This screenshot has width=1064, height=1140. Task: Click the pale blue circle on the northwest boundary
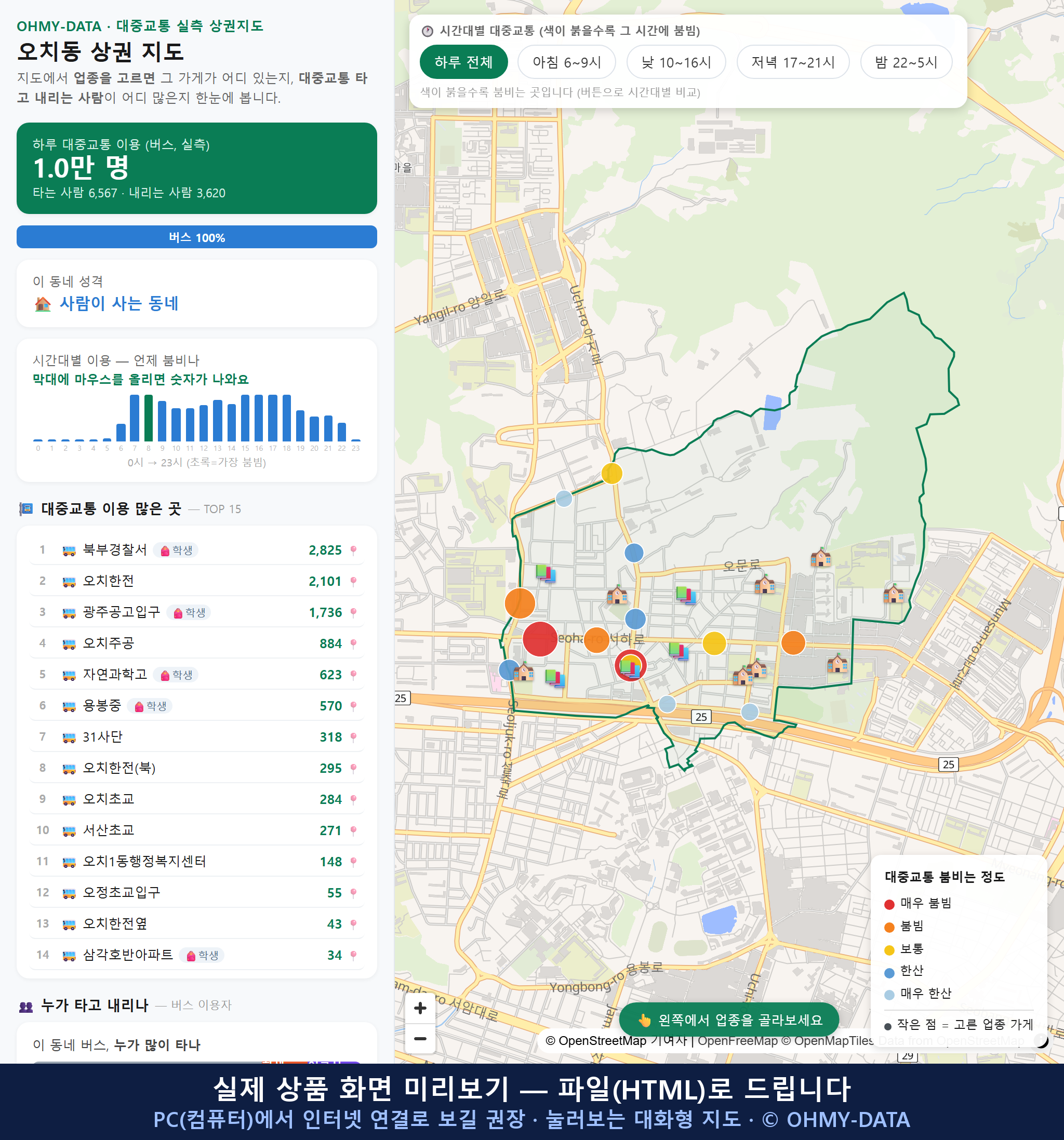[x=564, y=498]
